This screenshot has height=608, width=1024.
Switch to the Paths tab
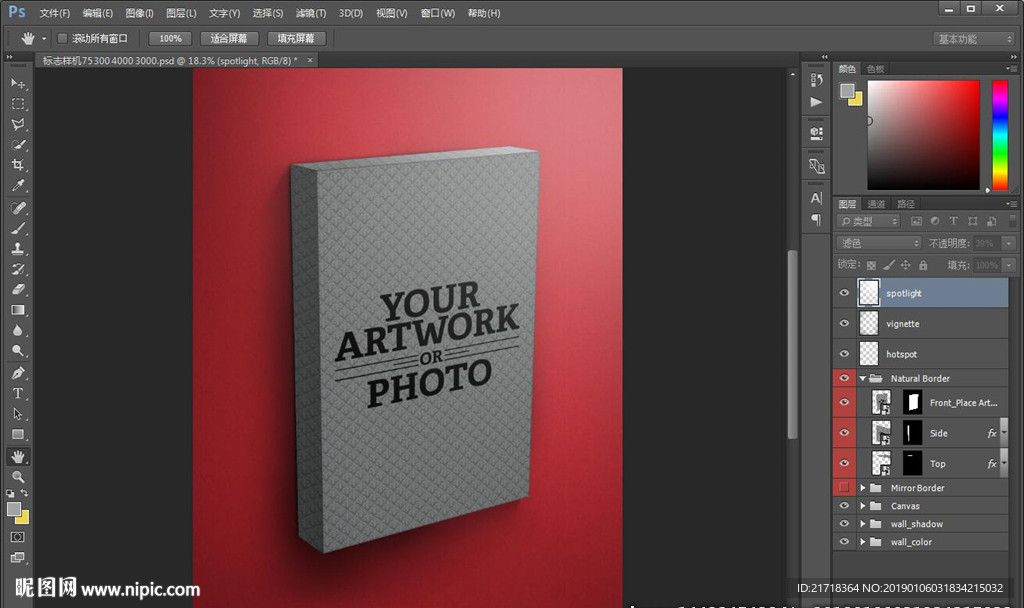[906, 204]
